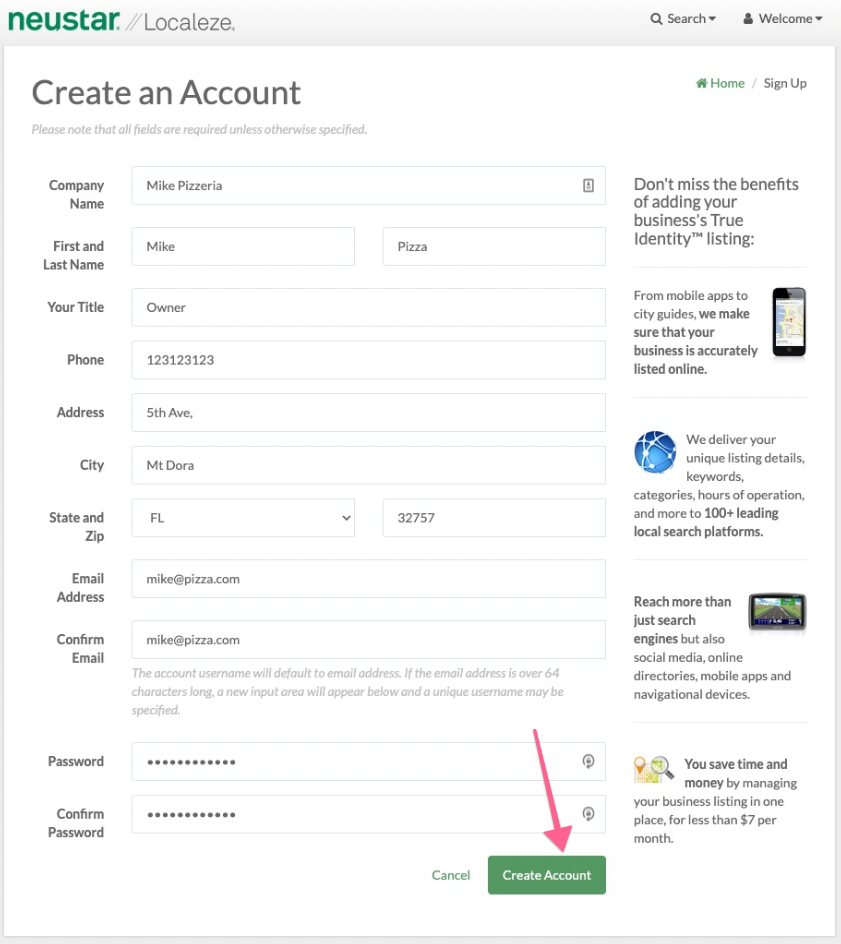841x944 pixels.
Task: Click the blue globe network icon
Action: (655, 452)
